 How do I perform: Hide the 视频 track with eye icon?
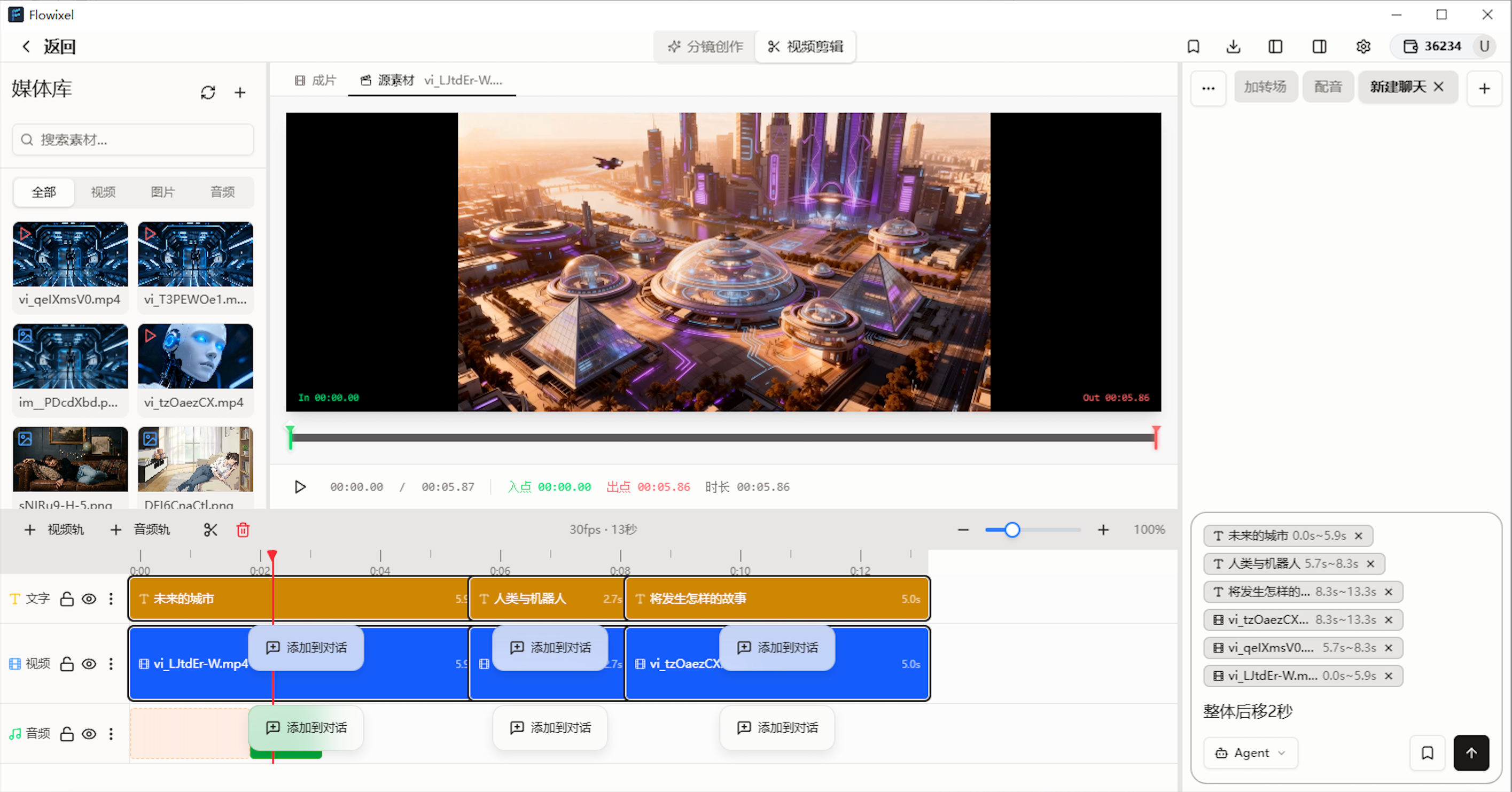point(89,664)
